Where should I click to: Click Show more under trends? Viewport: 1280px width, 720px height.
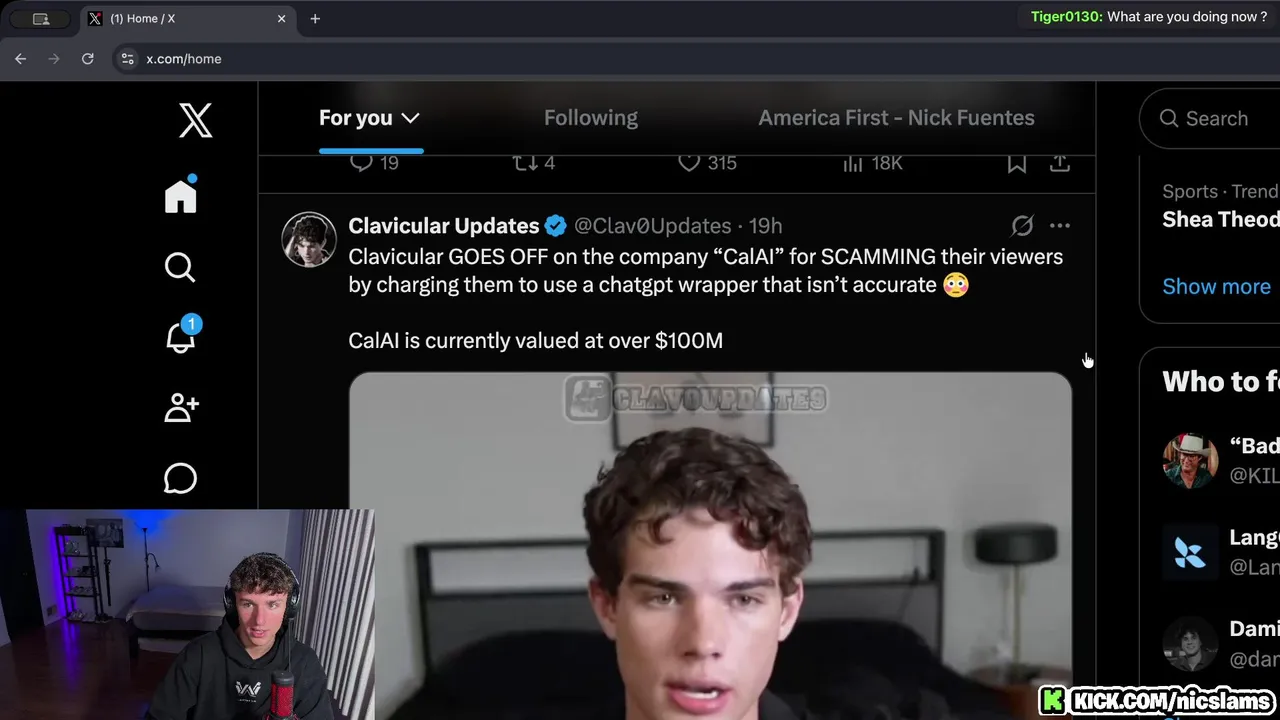pyautogui.click(x=1216, y=286)
